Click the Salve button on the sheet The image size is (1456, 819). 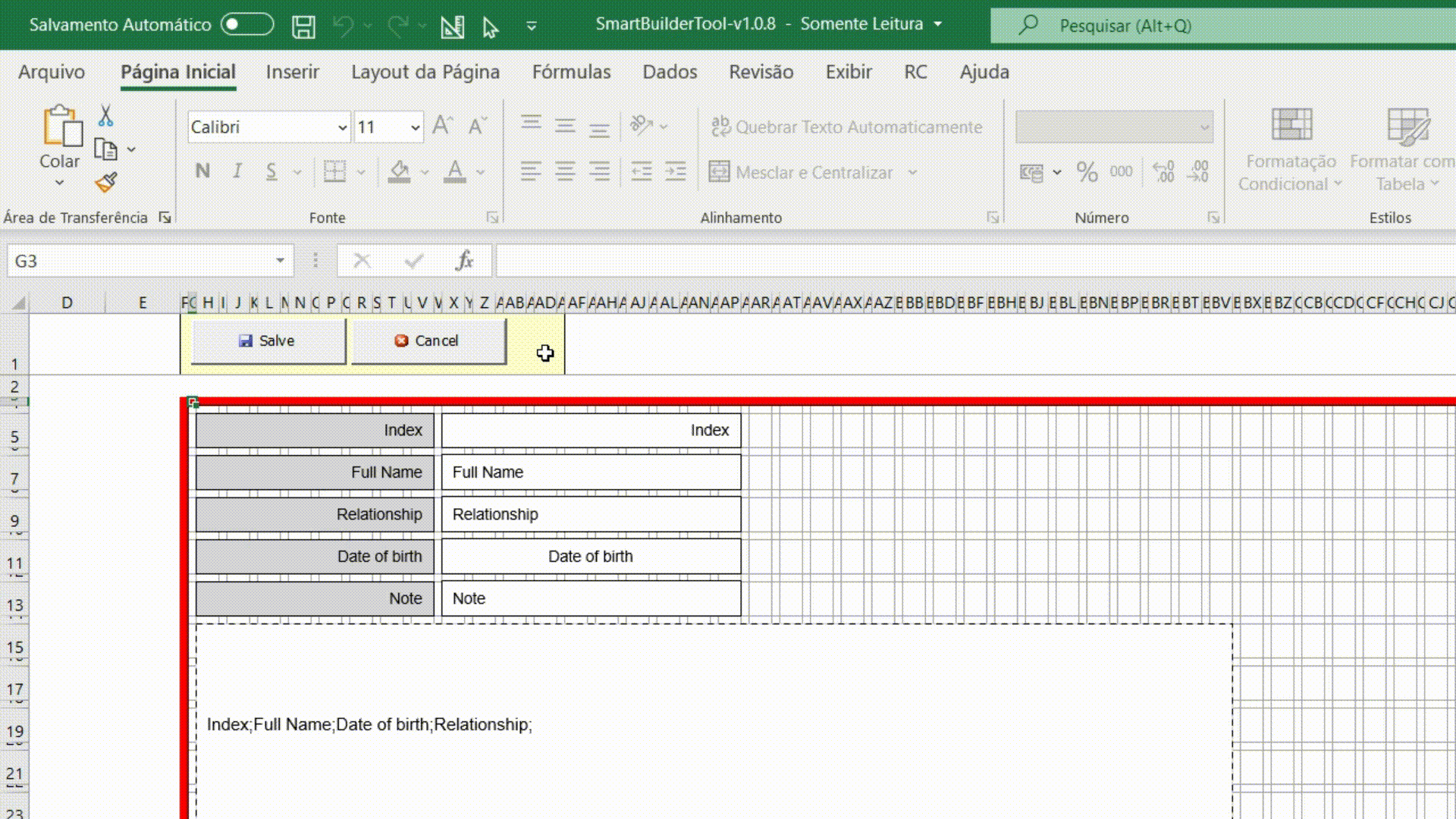(268, 340)
